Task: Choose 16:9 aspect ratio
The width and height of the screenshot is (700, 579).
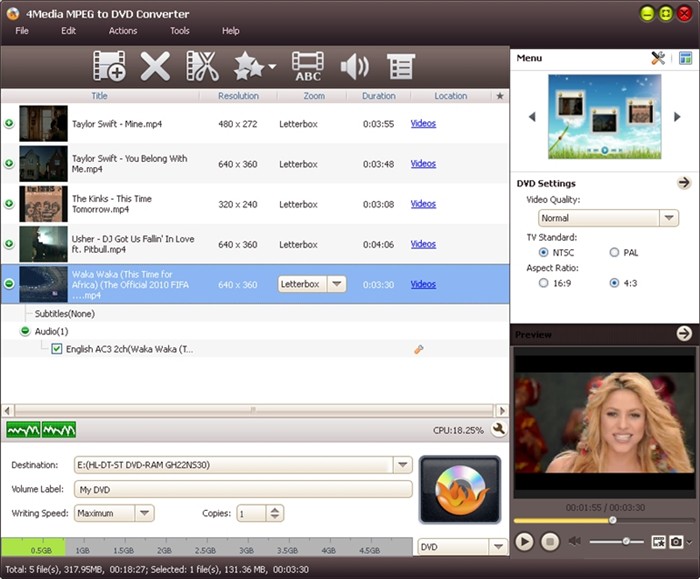Action: click(x=543, y=283)
